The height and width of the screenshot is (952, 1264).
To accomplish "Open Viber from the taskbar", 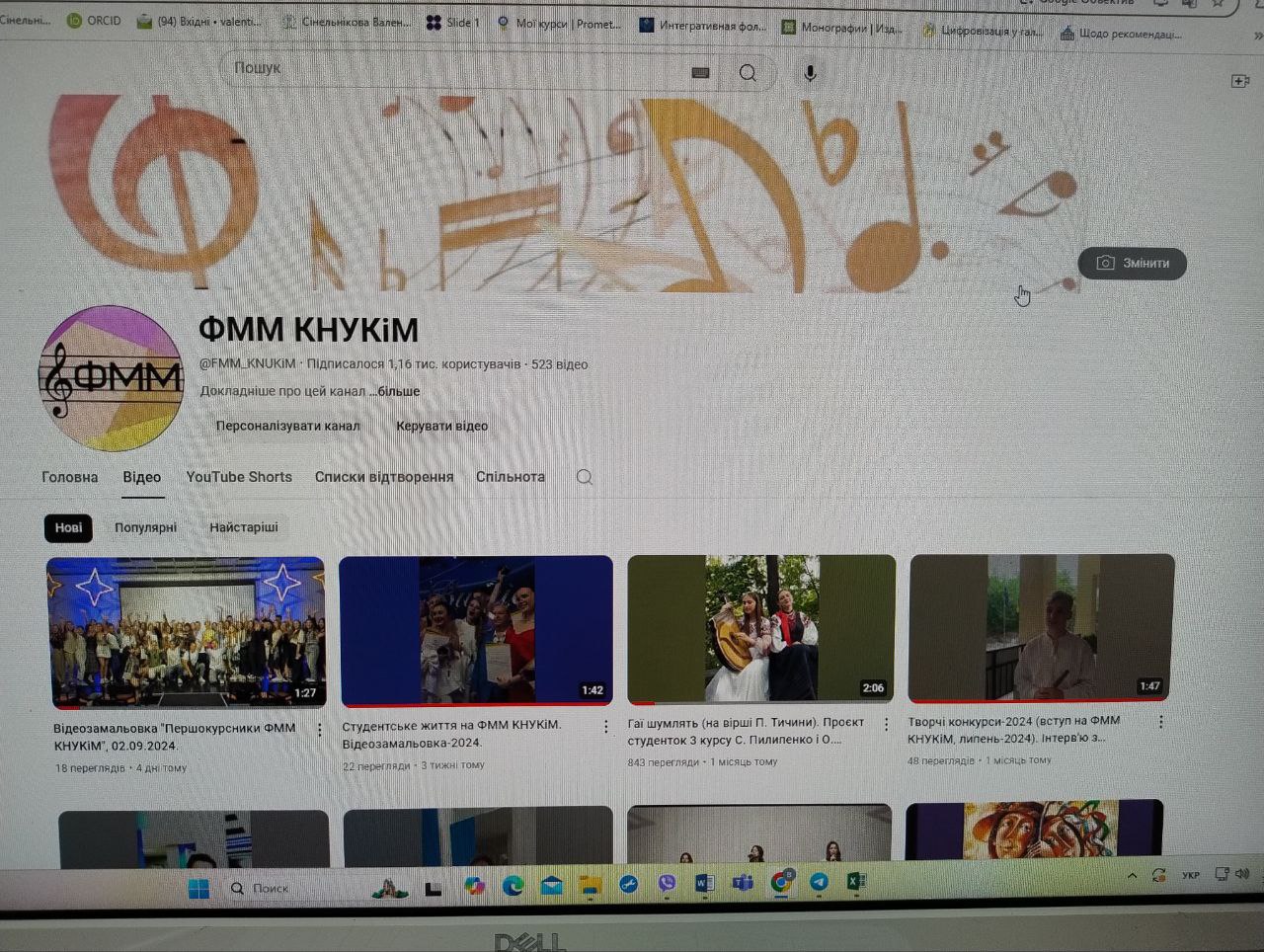I will pos(667,884).
